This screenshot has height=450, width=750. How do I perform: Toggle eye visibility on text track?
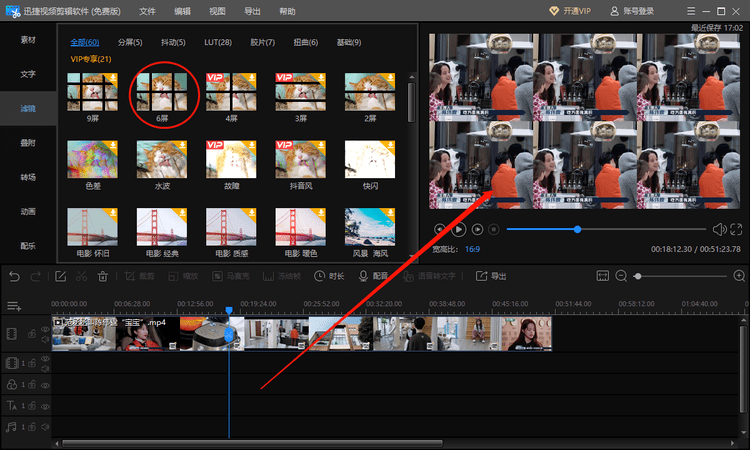45,406
